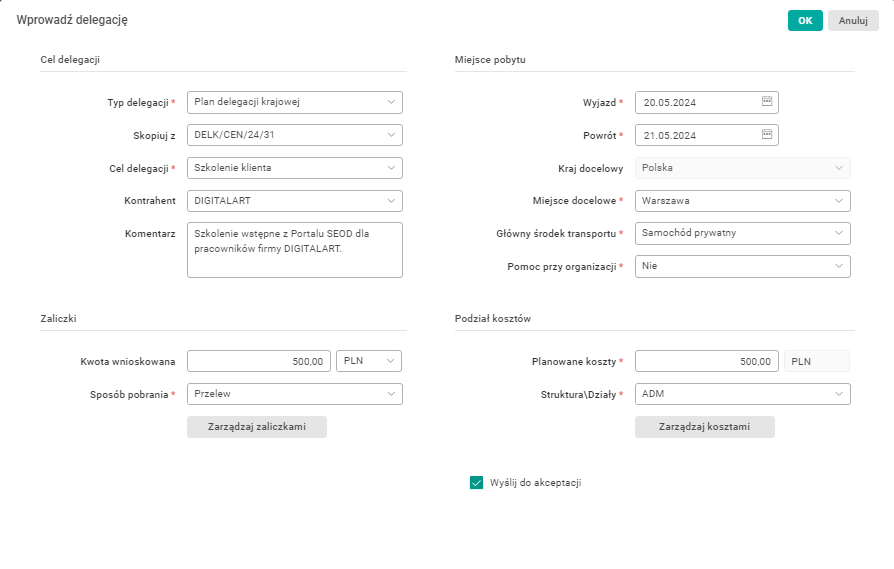Open Pomoc przy organizacji dropdown

[x=838, y=266]
